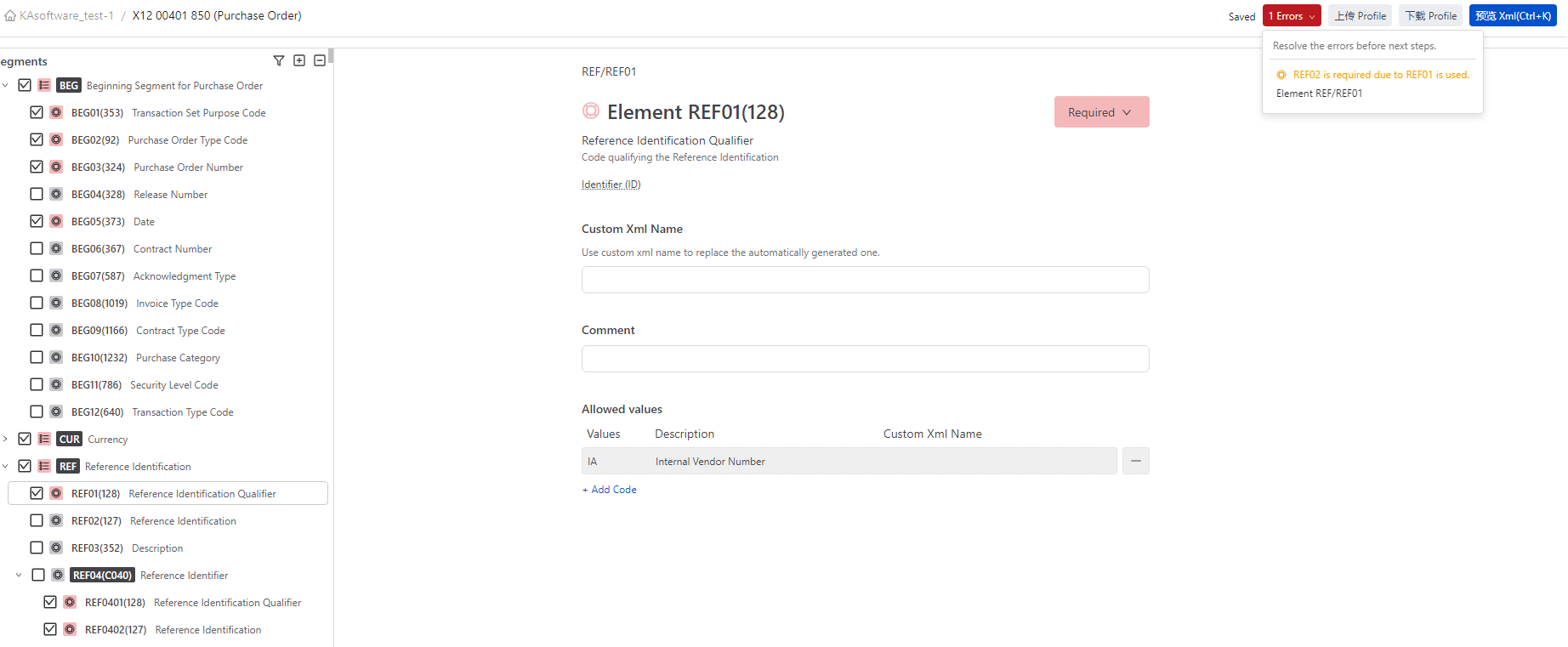Click the REF02 required error message
This screenshot has width=1568, height=647.
click(x=1380, y=75)
